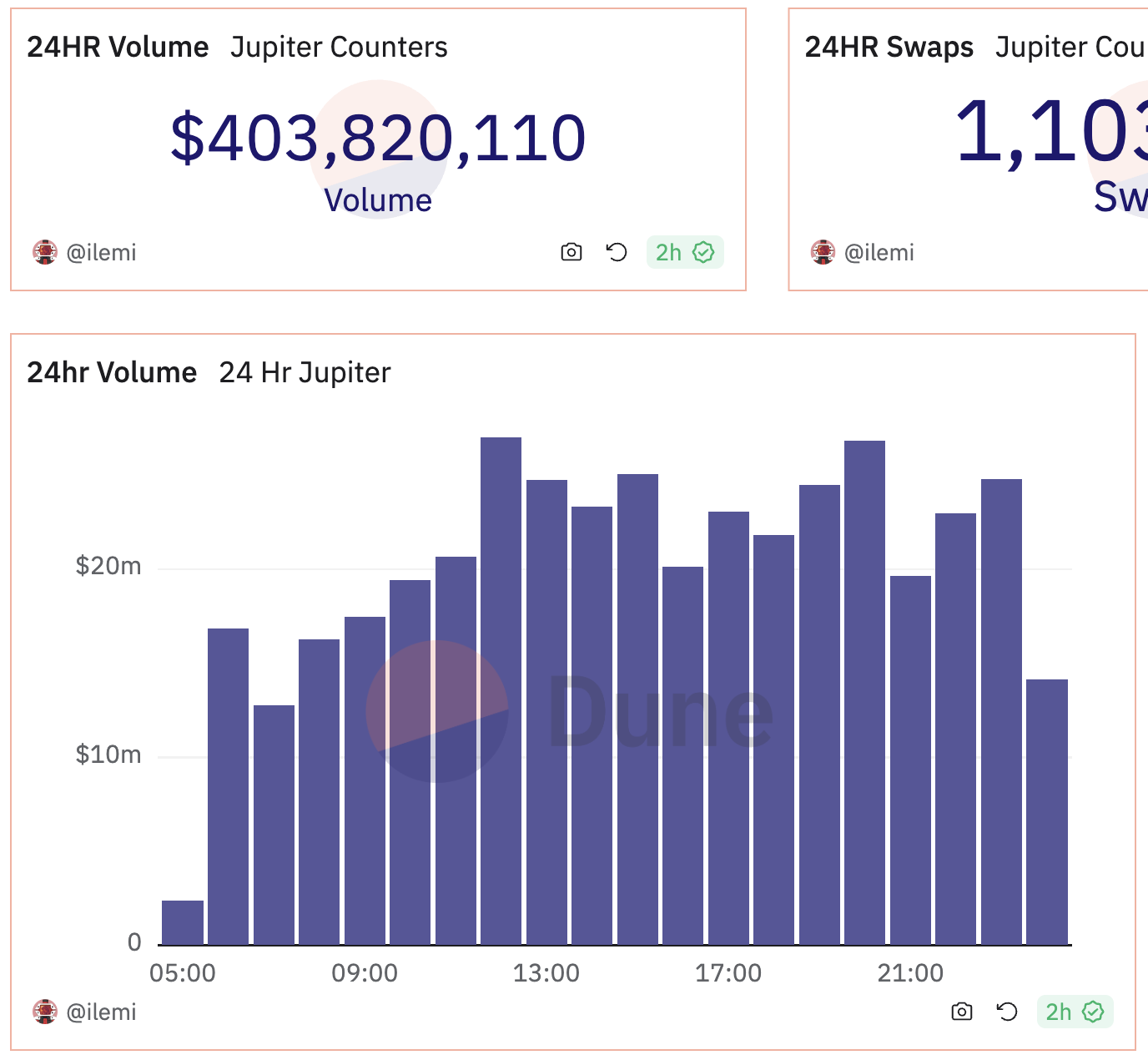The width and height of the screenshot is (1148, 1055).
Task: Click 2h freshness badge on bar chart
Action: pos(1075,1012)
